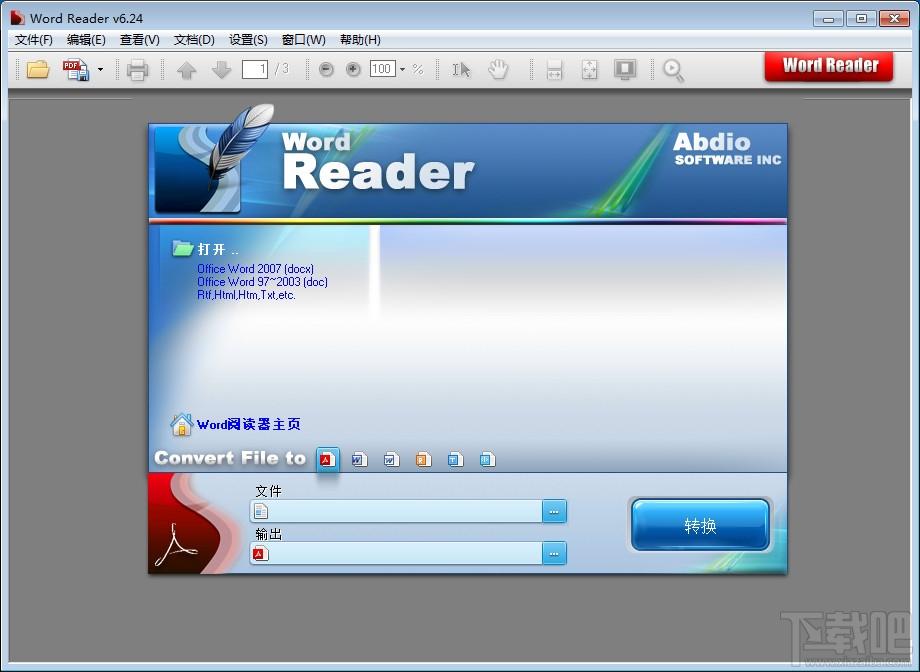Open the Word阅读器主页 link

(248, 424)
